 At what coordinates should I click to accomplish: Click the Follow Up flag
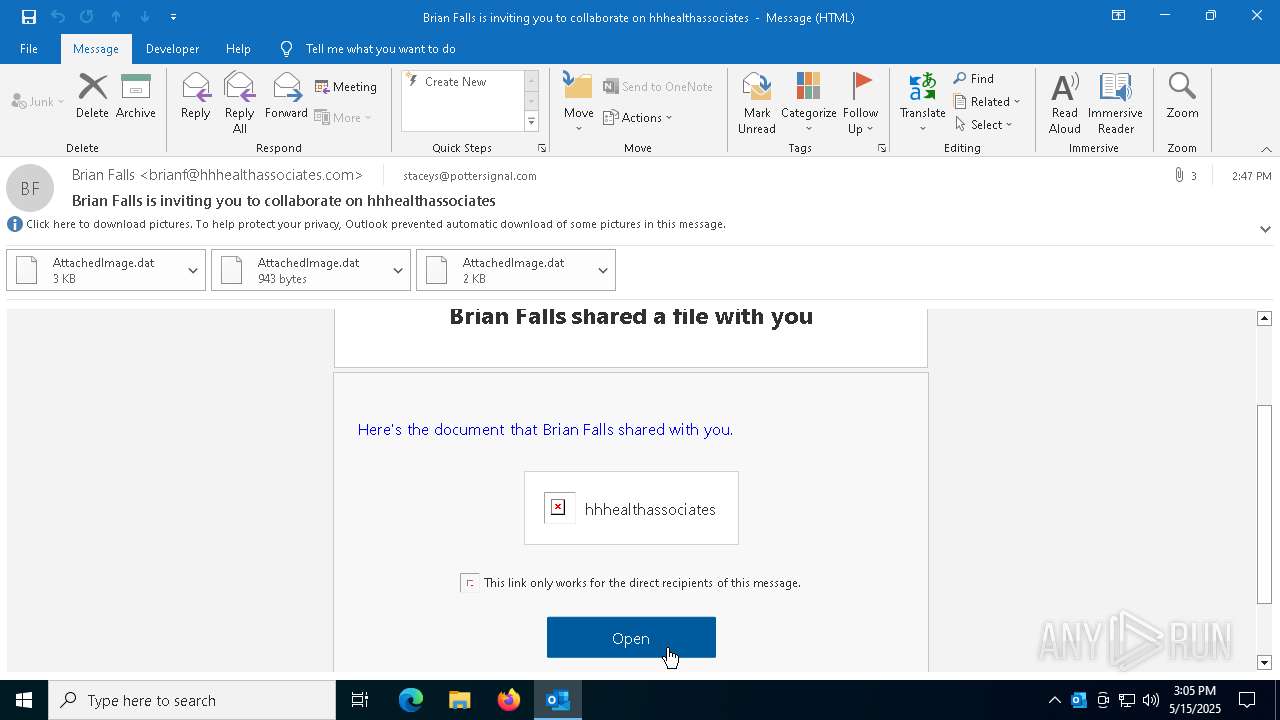pos(861,103)
